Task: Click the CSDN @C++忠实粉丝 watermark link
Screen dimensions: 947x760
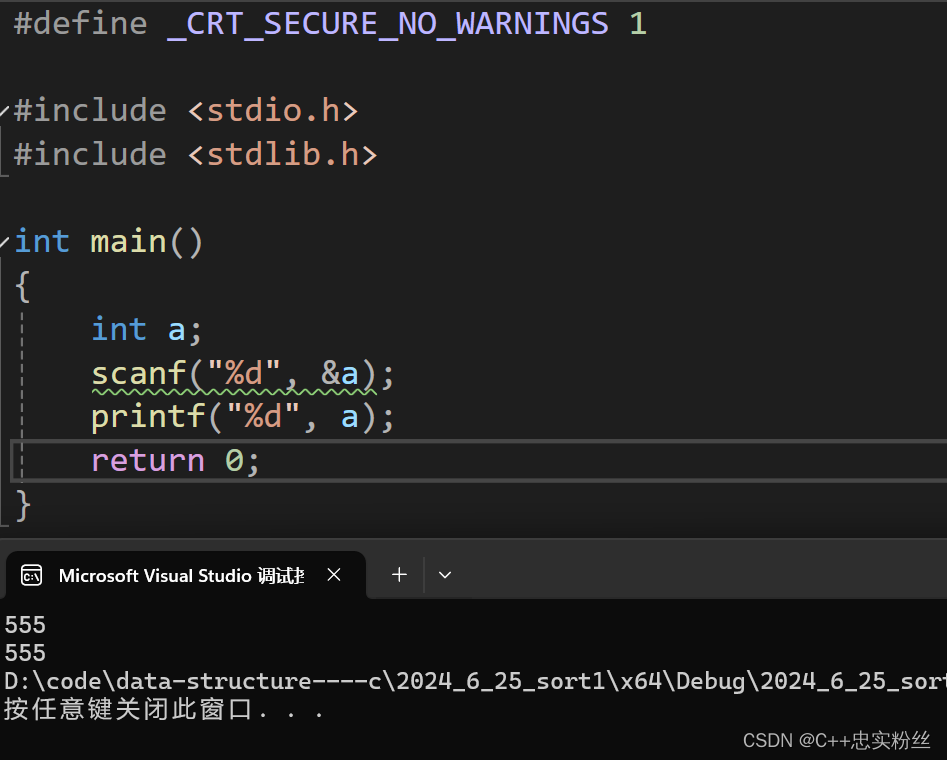Action: pos(837,740)
